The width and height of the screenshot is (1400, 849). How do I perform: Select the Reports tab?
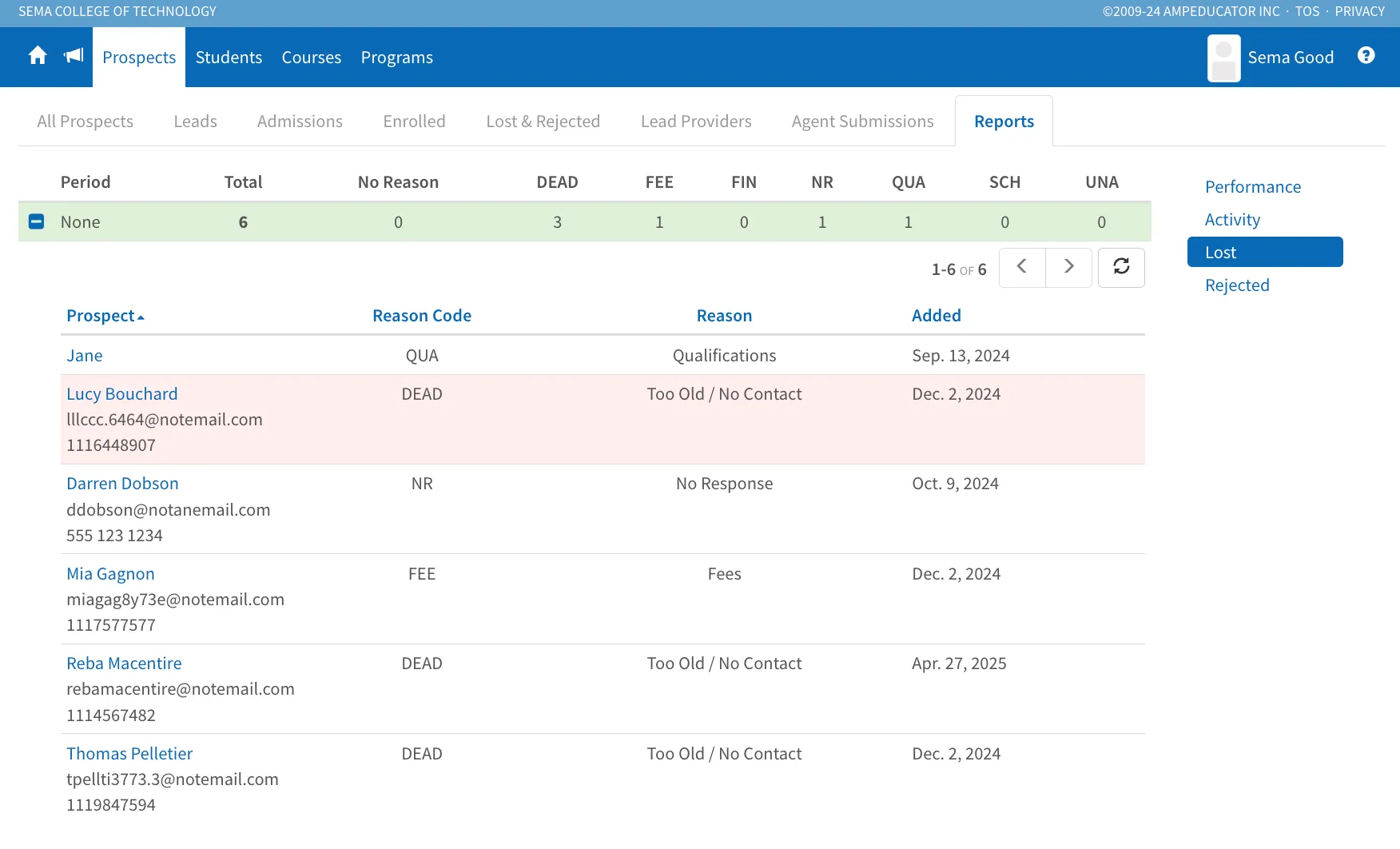coord(1004,122)
